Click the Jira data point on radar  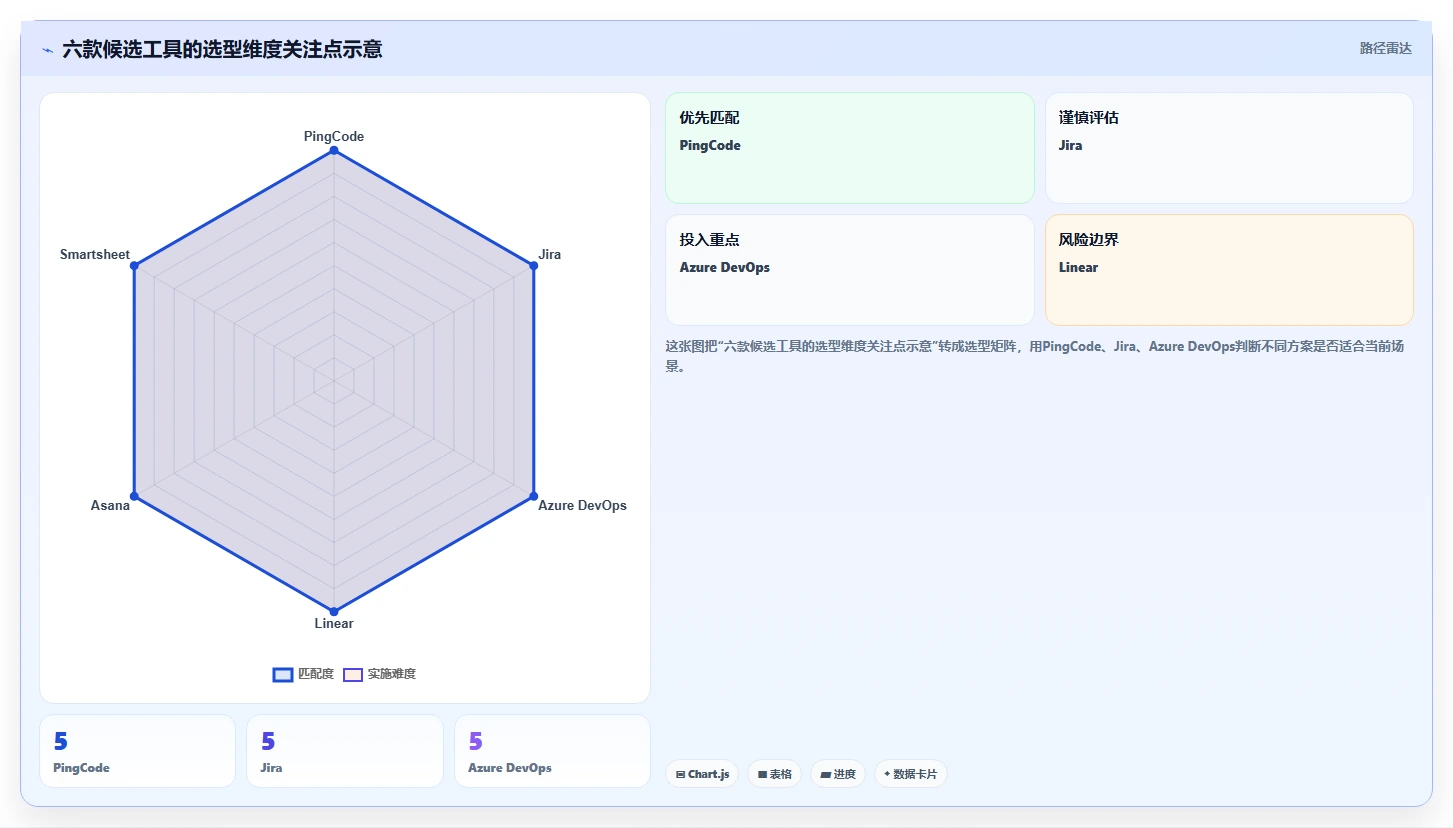point(533,266)
